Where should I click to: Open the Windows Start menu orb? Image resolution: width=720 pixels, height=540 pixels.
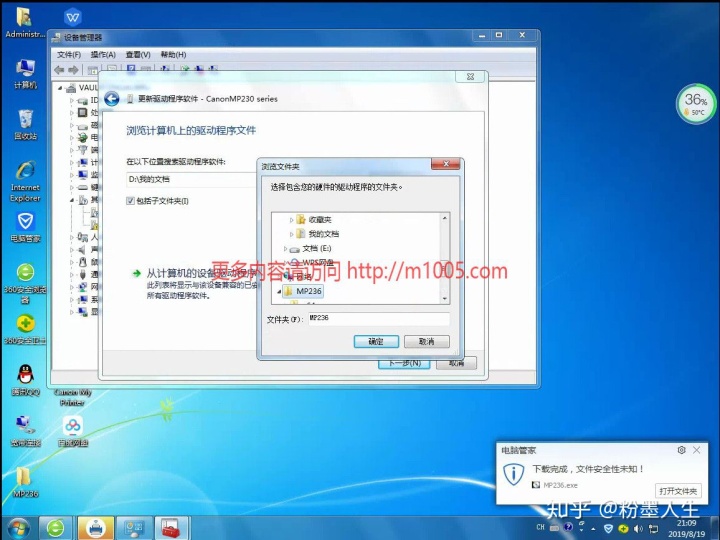pyautogui.click(x=17, y=528)
